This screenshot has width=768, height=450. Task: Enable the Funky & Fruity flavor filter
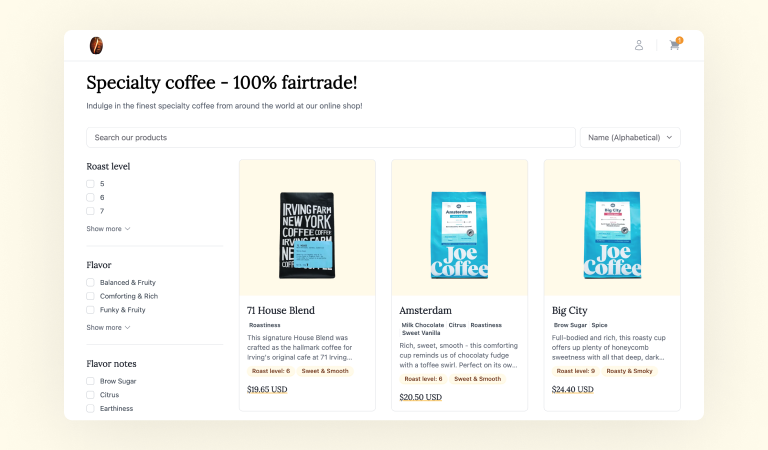pos(90,310)
